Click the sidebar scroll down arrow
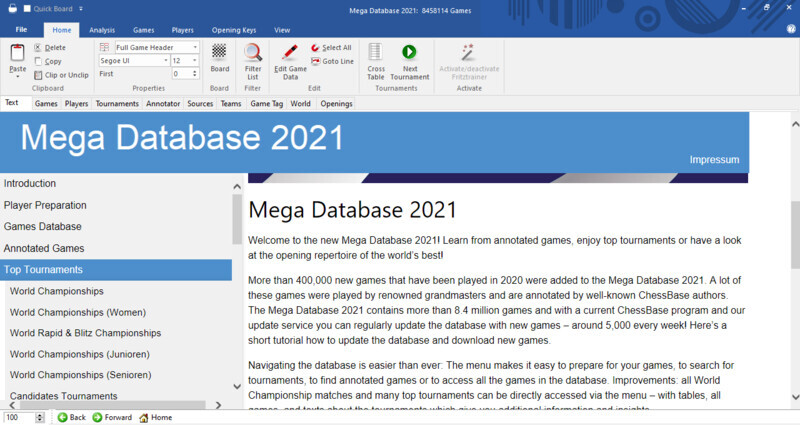 237,387
